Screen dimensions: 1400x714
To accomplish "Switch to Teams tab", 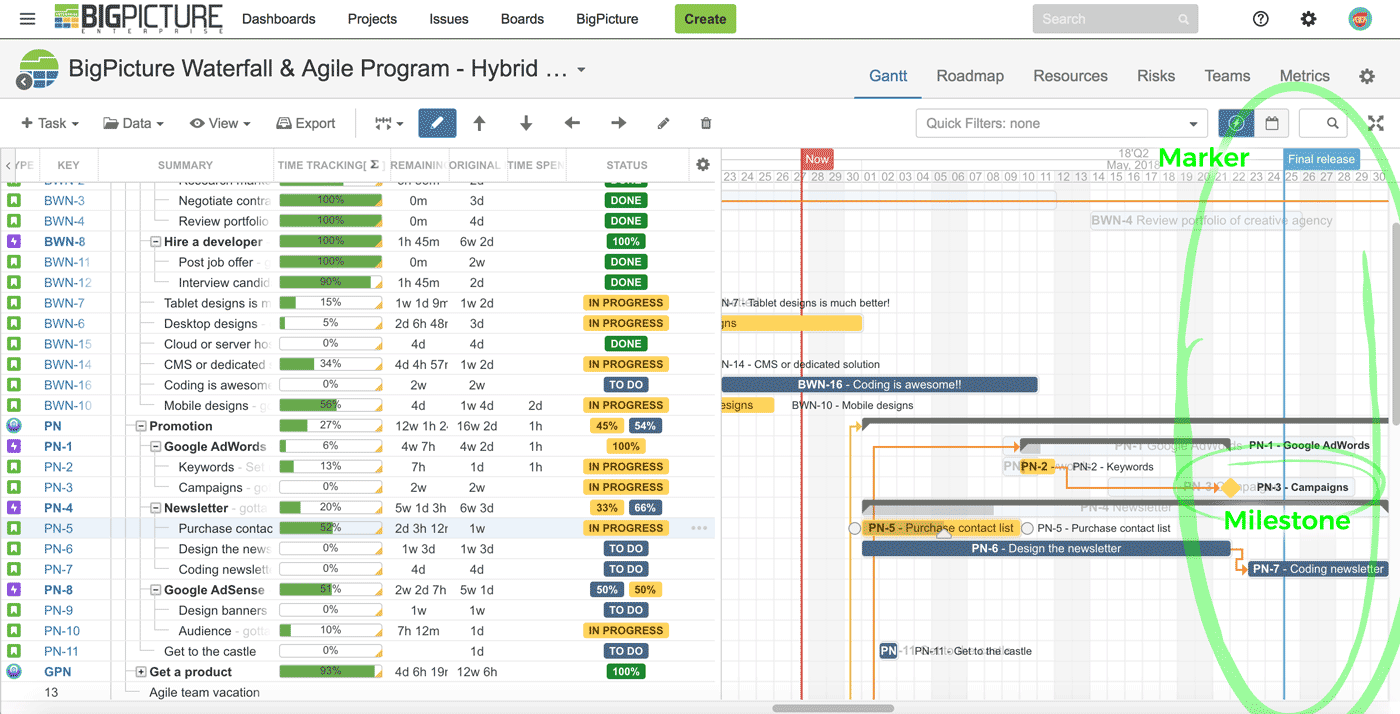I will pos(1227,76).
